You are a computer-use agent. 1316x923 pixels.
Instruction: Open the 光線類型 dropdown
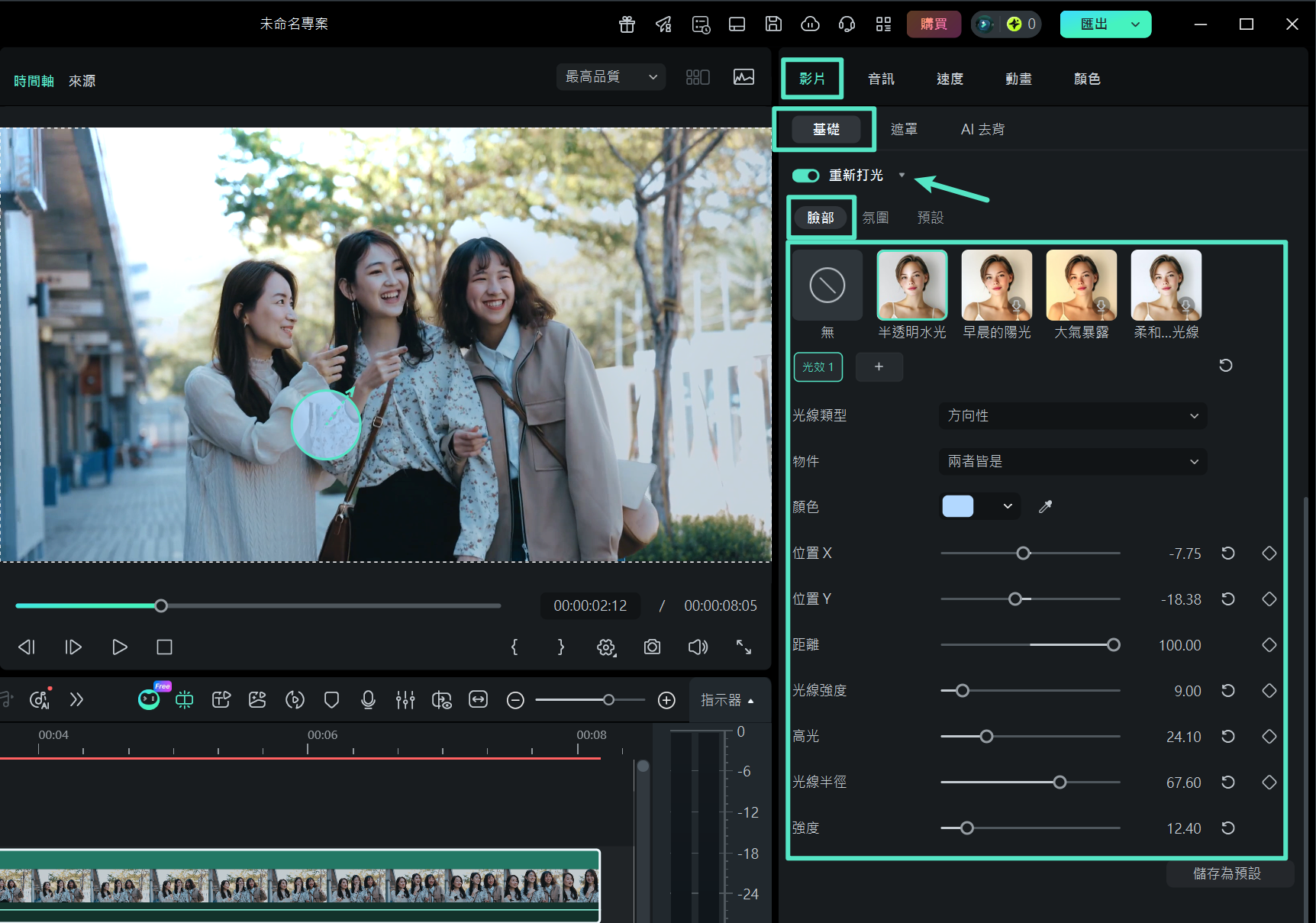[x=1072, y=416]
